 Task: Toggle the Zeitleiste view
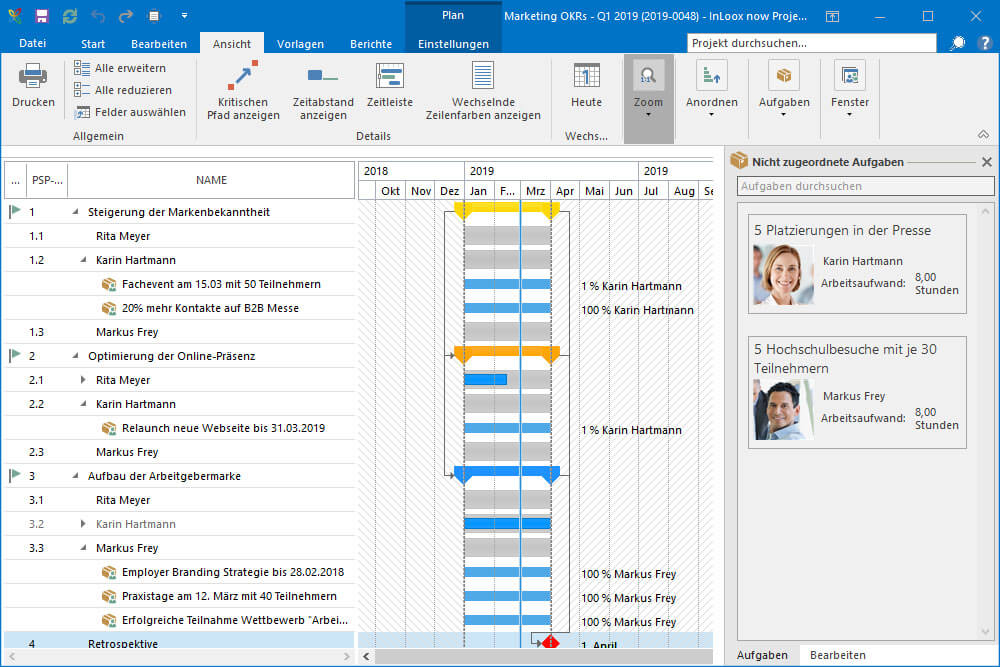tap(390, 85)
